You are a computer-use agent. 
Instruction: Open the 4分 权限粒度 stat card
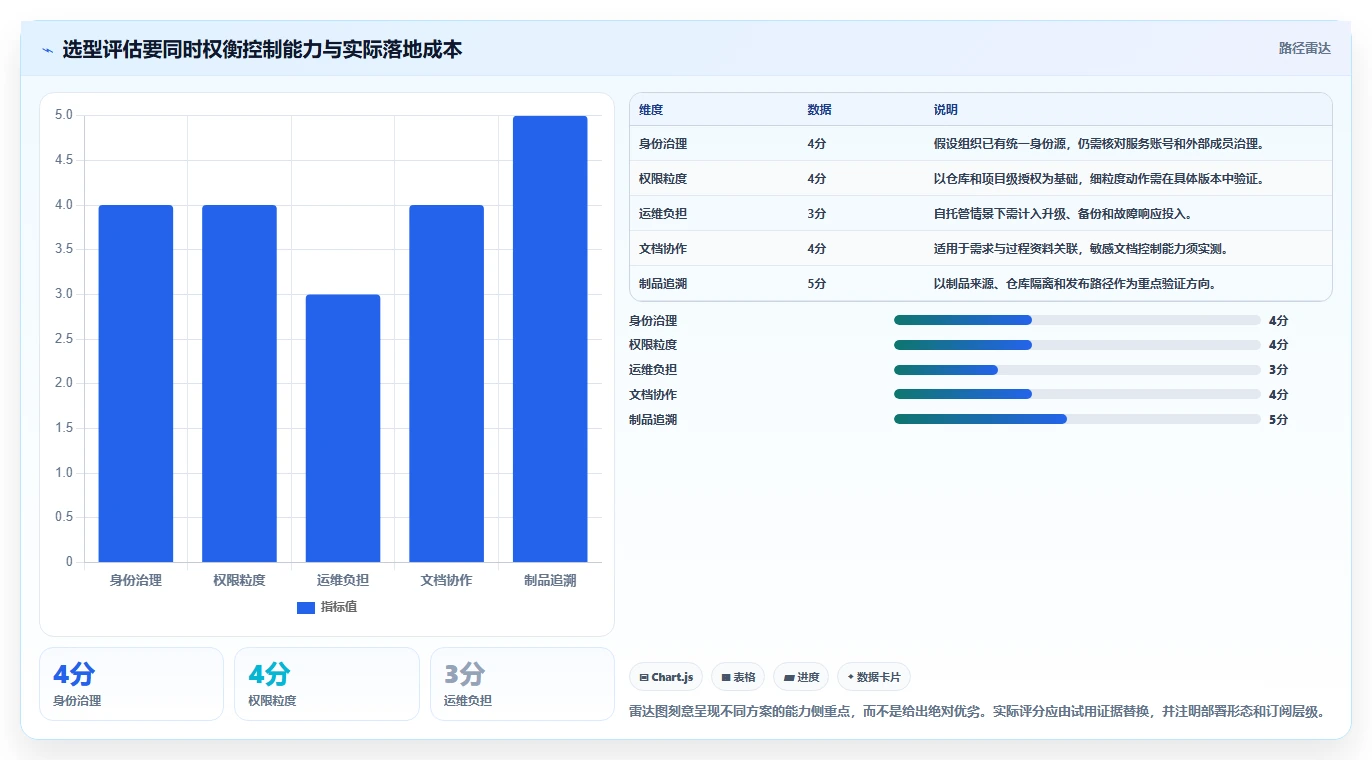tap(327, 684)
